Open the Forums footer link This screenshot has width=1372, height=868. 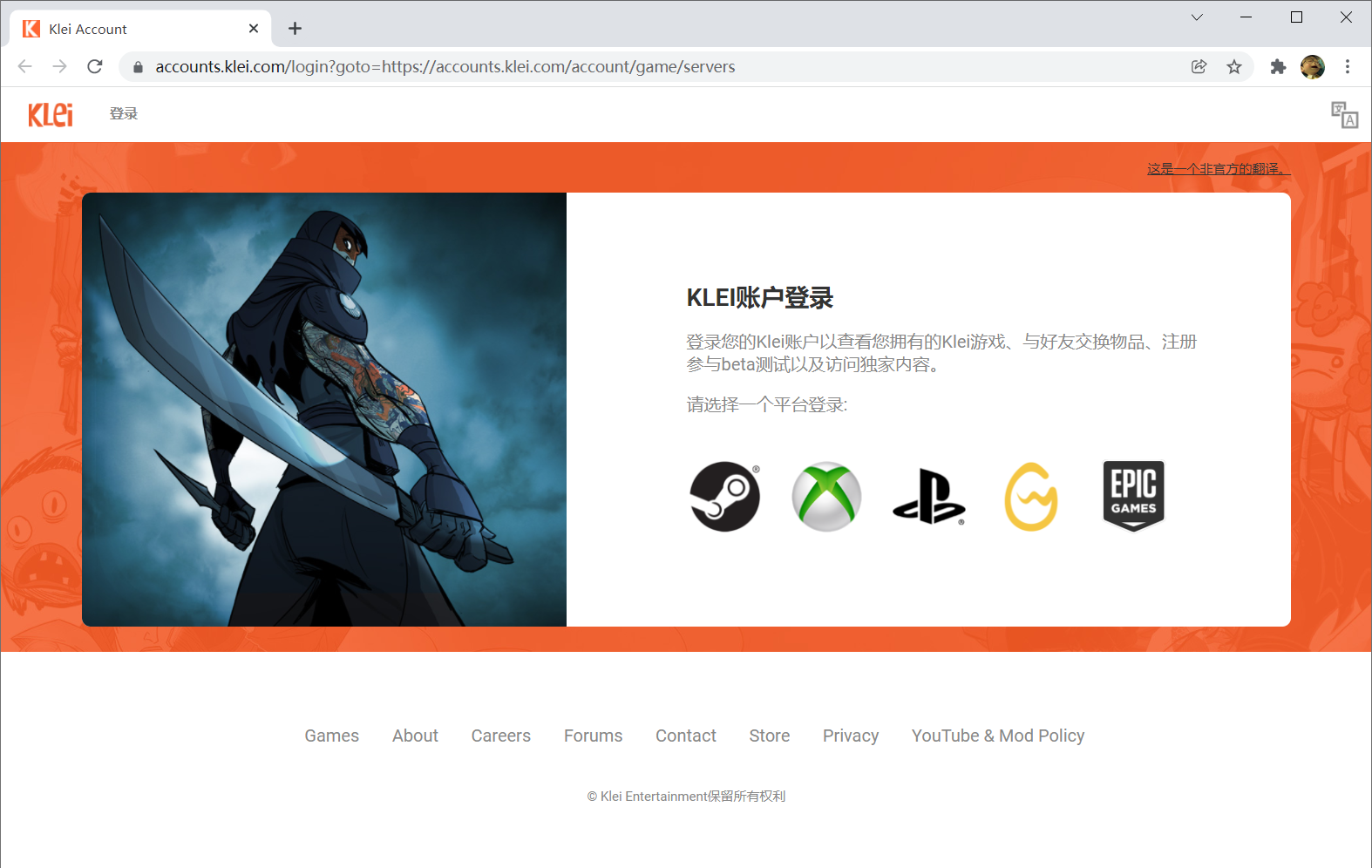tap(593, 736)
